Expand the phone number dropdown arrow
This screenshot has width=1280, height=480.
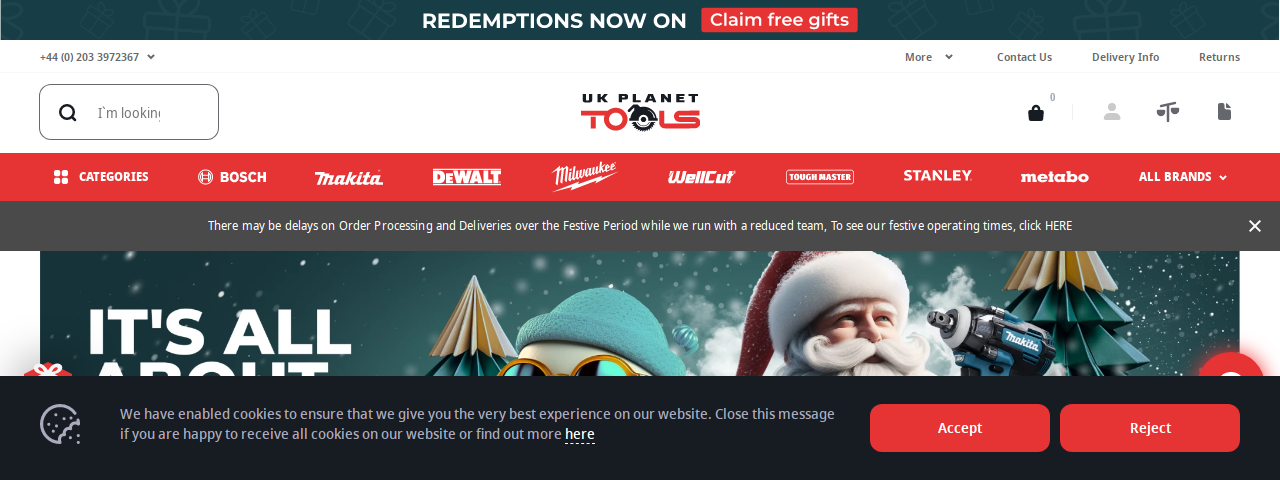151,57
